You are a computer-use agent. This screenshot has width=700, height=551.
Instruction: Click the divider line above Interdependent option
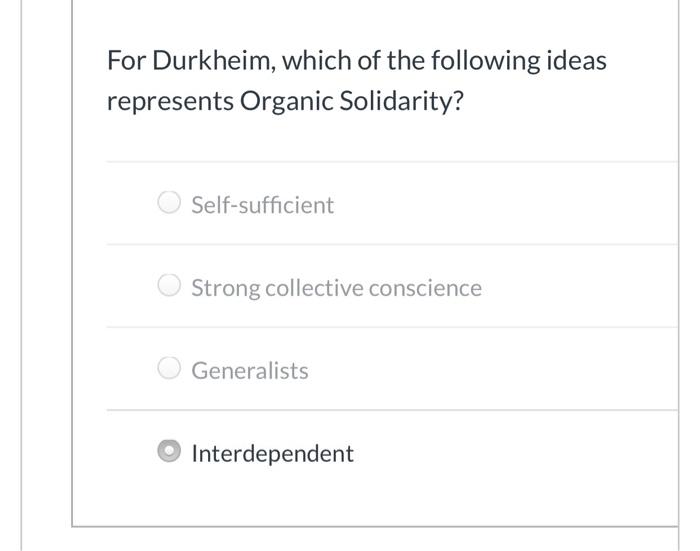[x=390, y=410]
